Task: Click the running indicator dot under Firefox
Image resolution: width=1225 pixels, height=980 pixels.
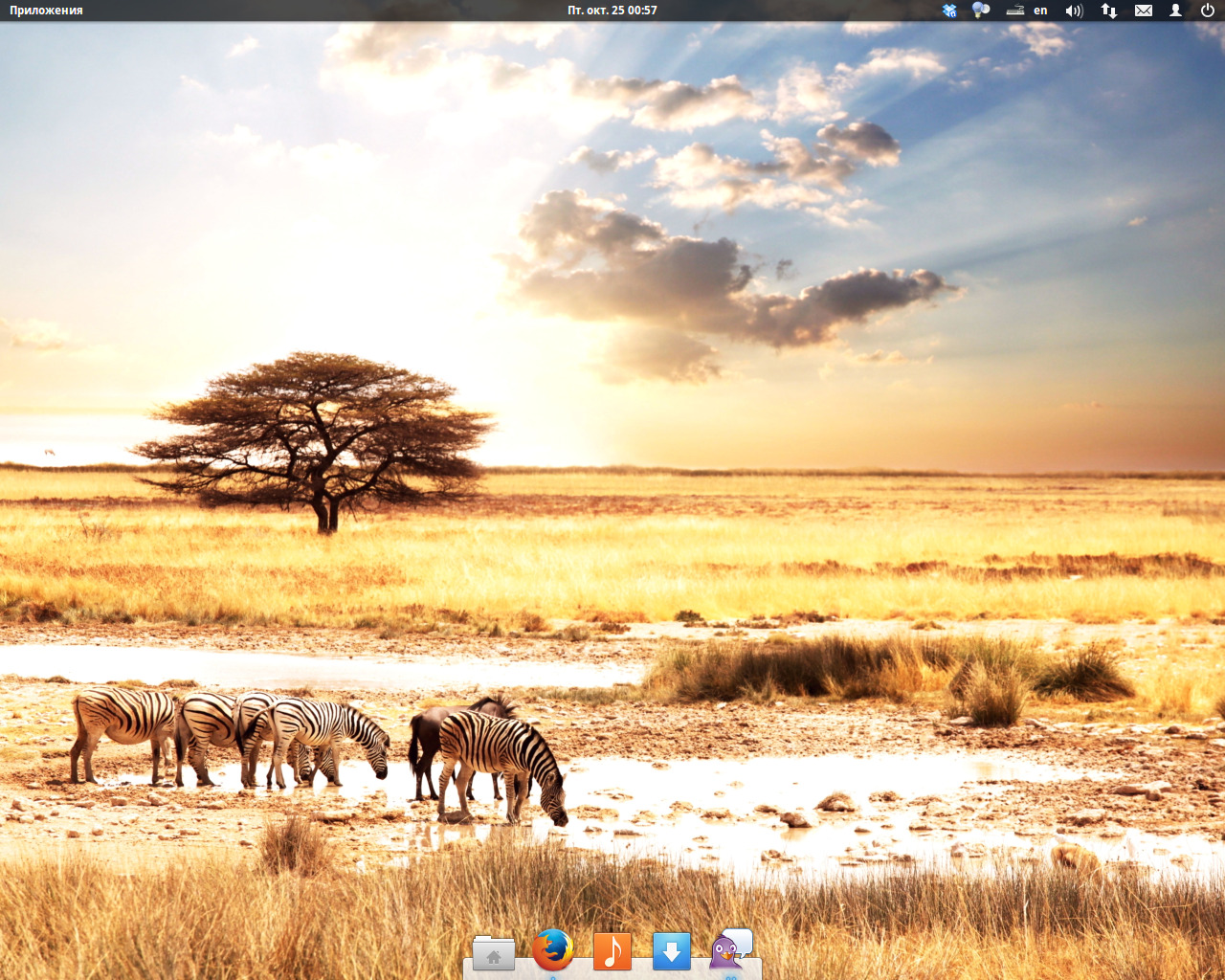Action: [553, 977]
